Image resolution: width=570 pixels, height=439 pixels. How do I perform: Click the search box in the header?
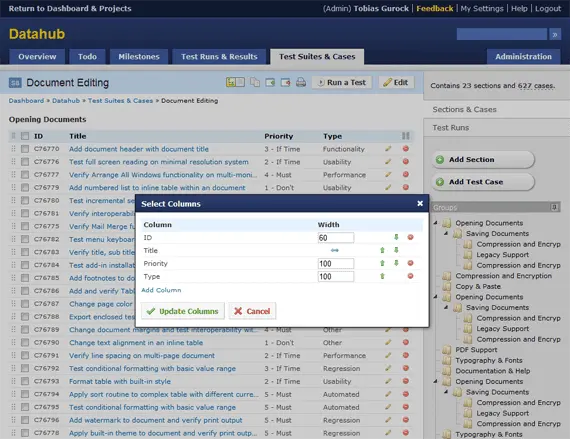[x=502, y=35]
